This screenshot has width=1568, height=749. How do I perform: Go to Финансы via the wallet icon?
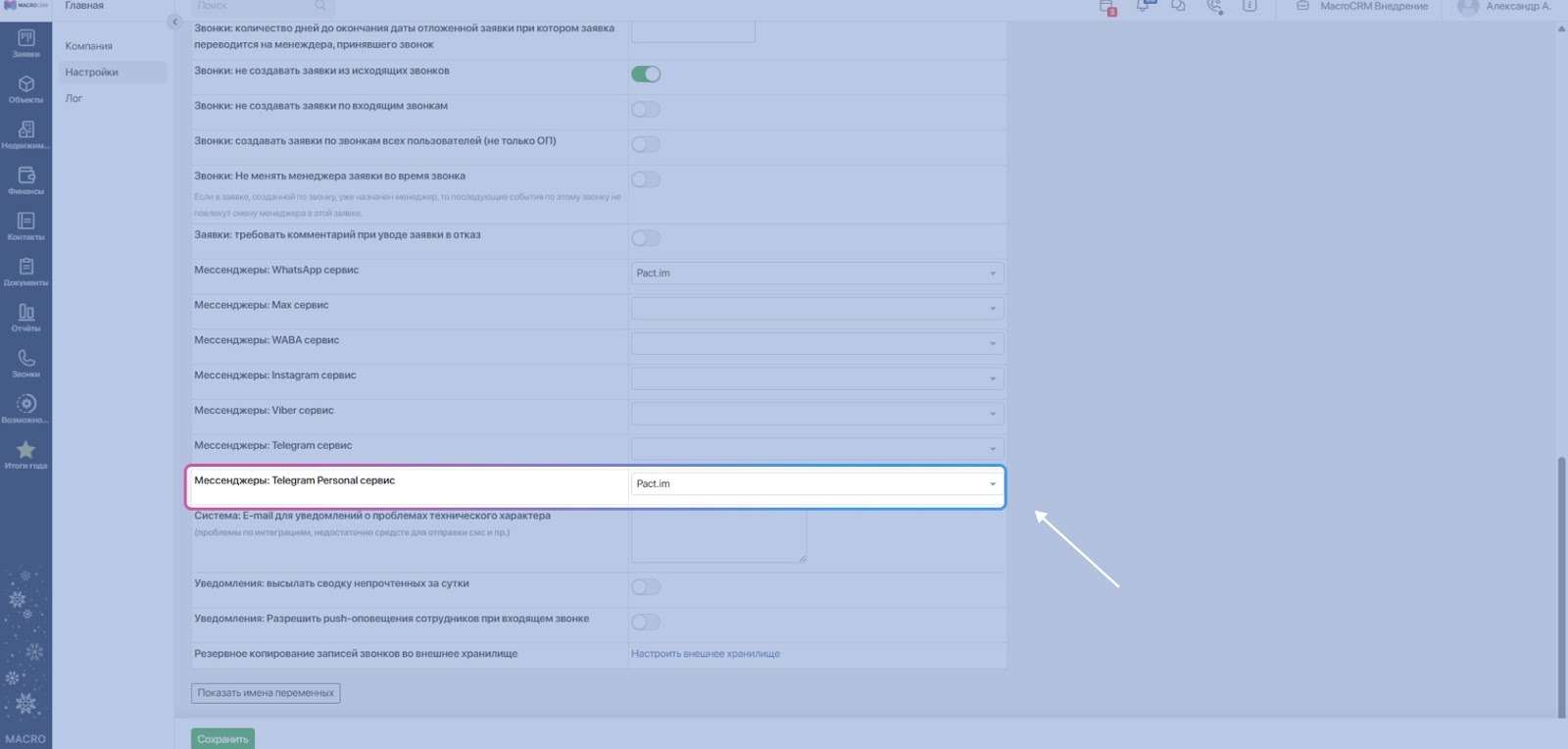pyautogui.click(x=25, y=180)
